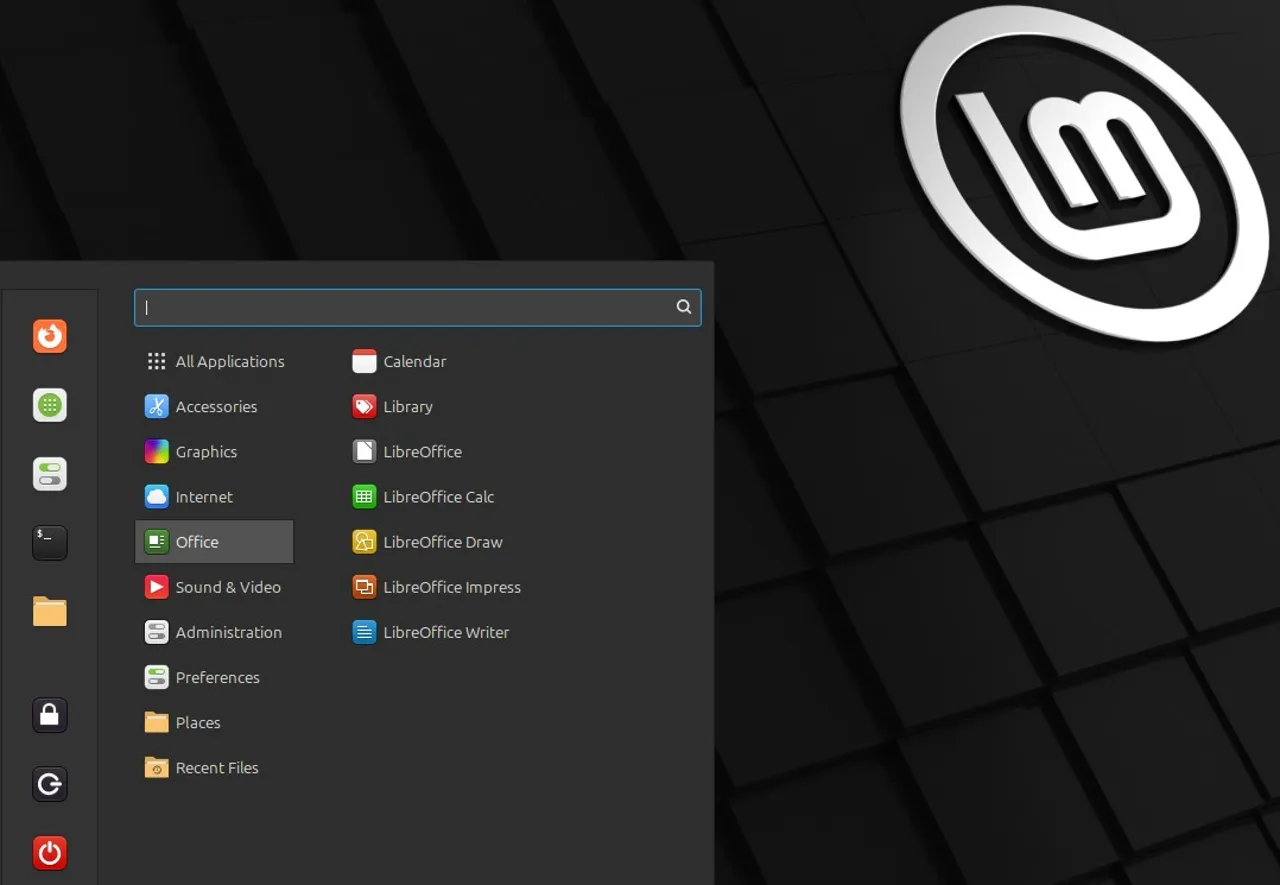Open the Administration category
Viewport: 1280px width, 885px height.
tap(214, 632)
